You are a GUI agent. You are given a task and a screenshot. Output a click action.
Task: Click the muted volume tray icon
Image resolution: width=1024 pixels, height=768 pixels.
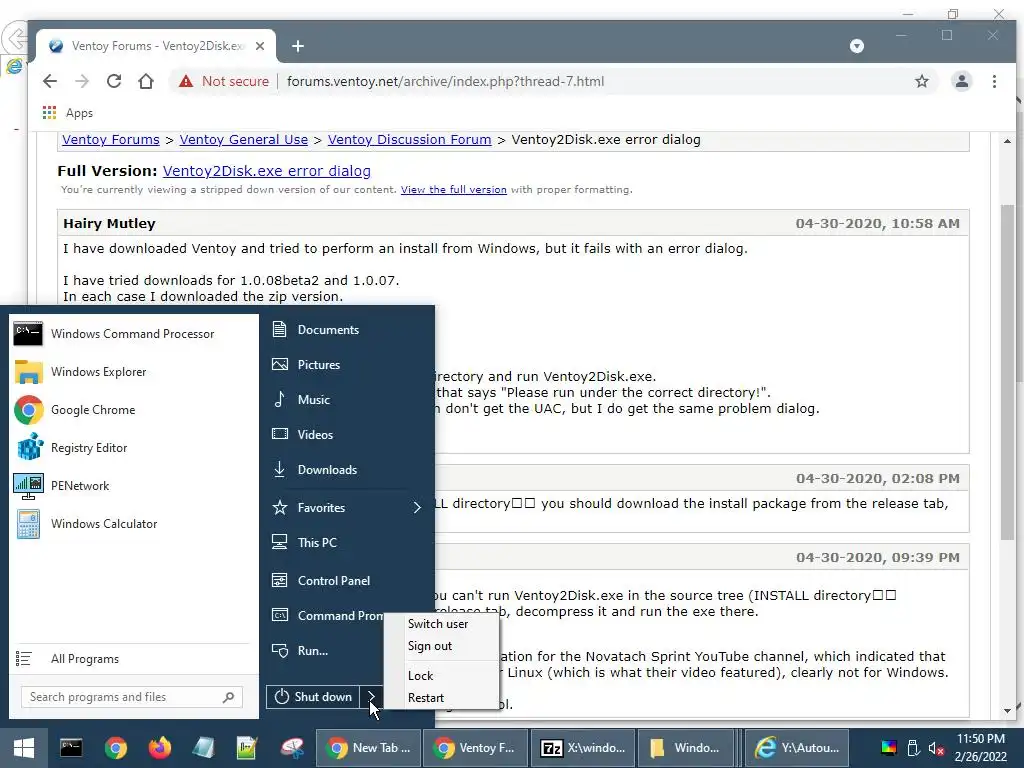936,748
